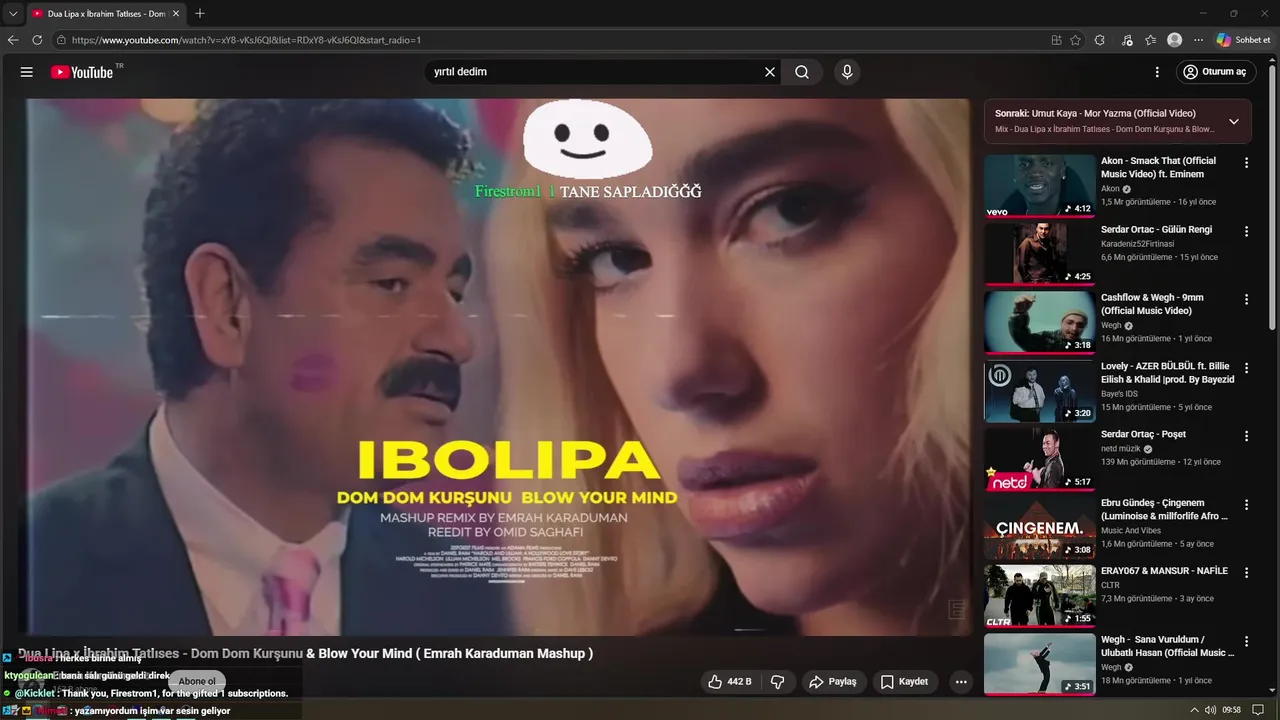Screen dimensions: 1280x720
Task: Like the video with thumbs up
Action: 730,682
